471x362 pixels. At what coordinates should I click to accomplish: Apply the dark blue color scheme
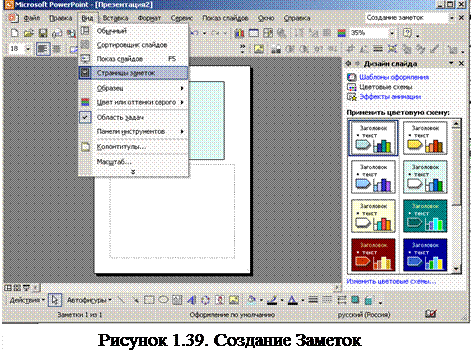(425, 255)
